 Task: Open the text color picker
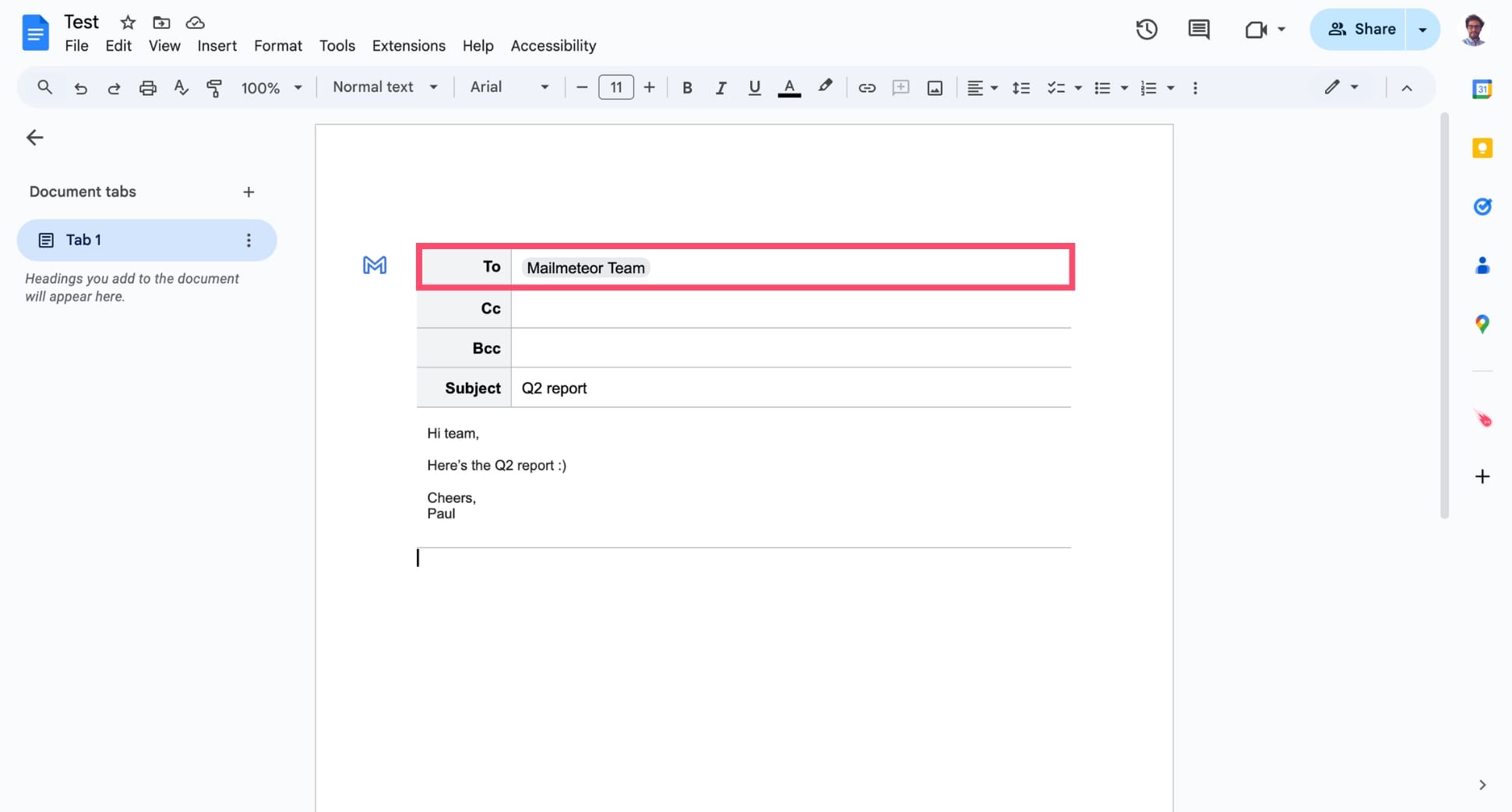[789, 87]
